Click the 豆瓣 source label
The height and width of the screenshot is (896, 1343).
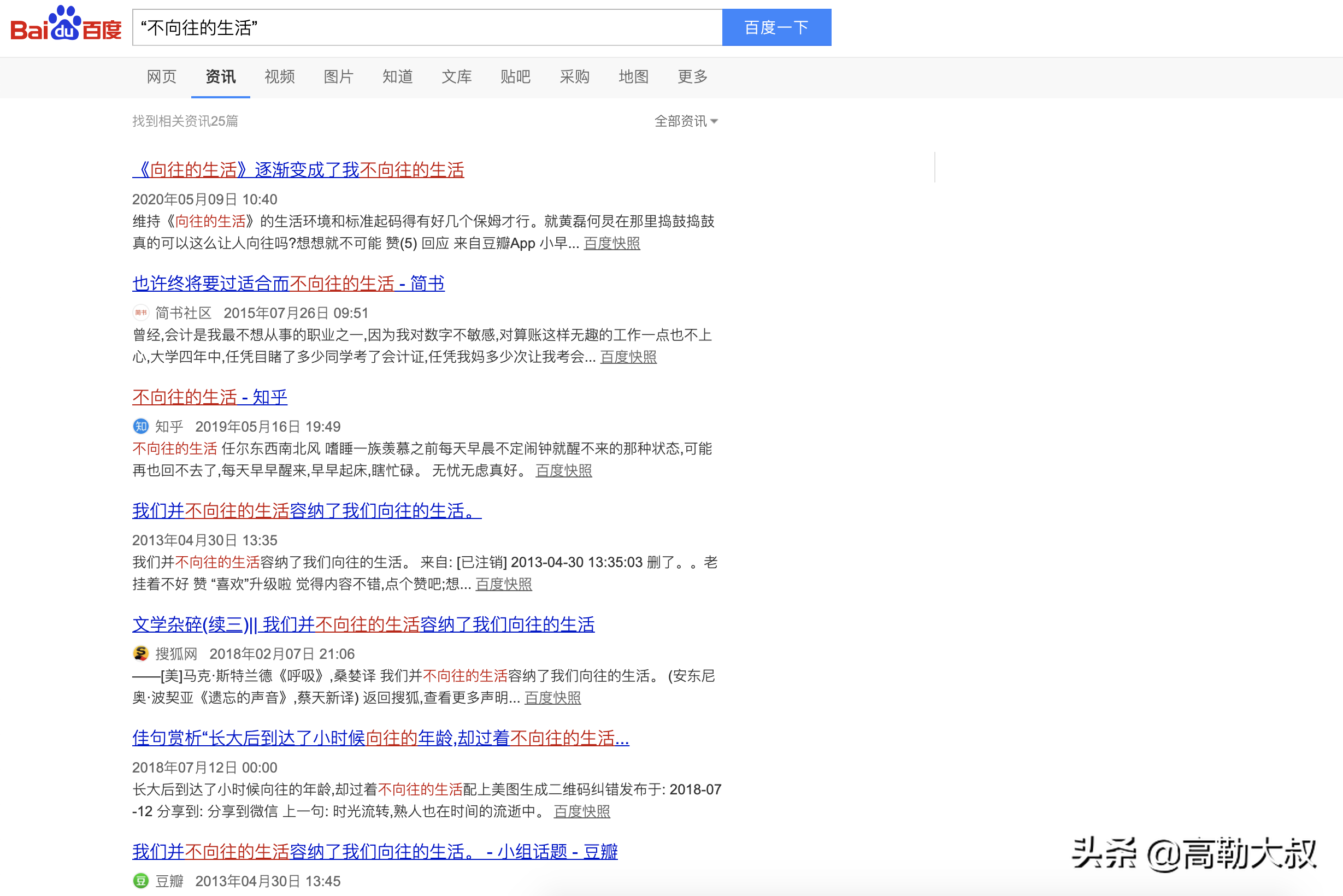coord(169,881)
